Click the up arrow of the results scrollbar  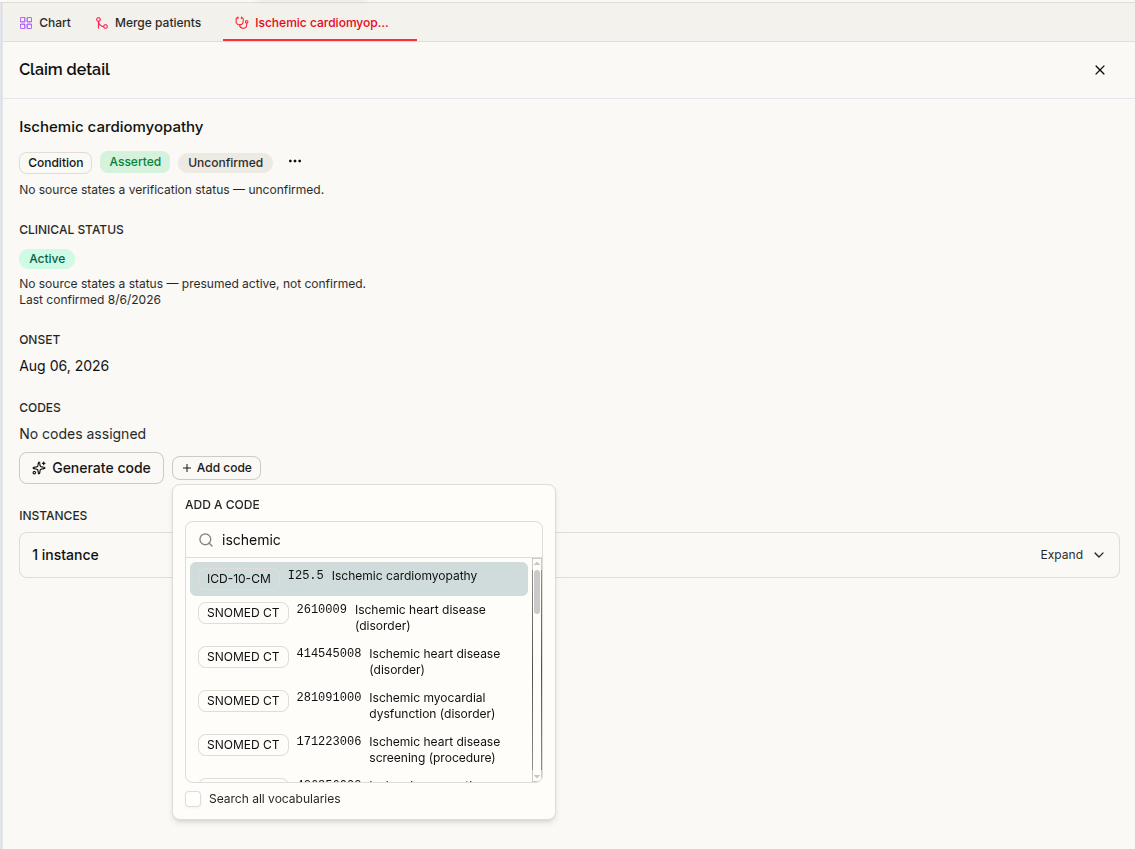[x=537, y=564]
